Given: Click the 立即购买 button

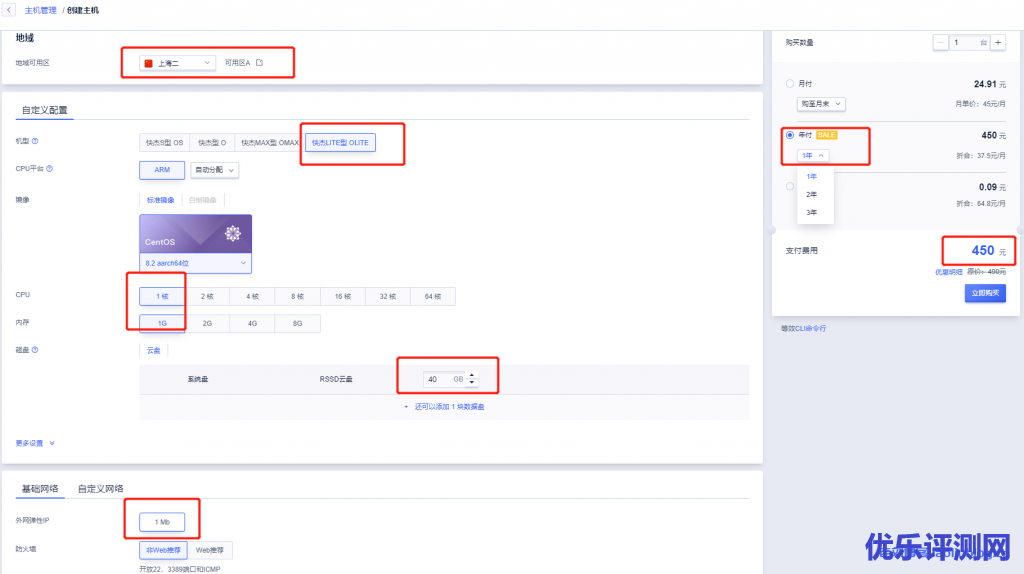Looking at the screenshot, I should click(x=985, y=293).
